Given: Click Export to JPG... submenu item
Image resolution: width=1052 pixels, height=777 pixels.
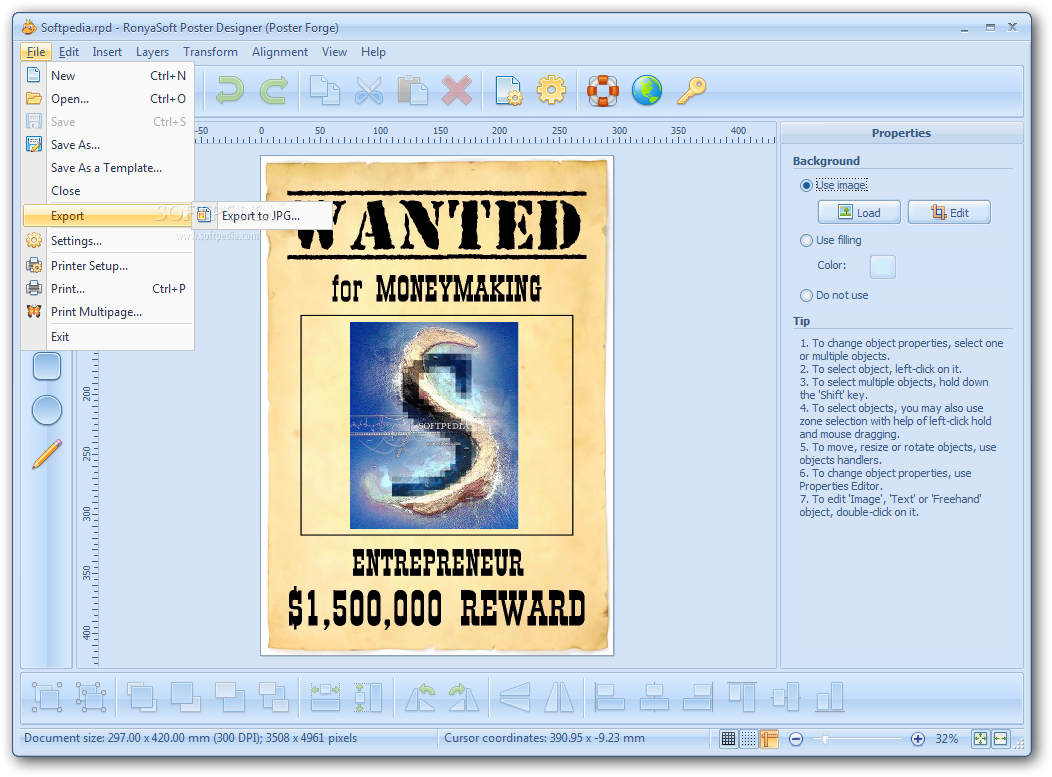Looking at the screenshot, I should coord(261,215).
